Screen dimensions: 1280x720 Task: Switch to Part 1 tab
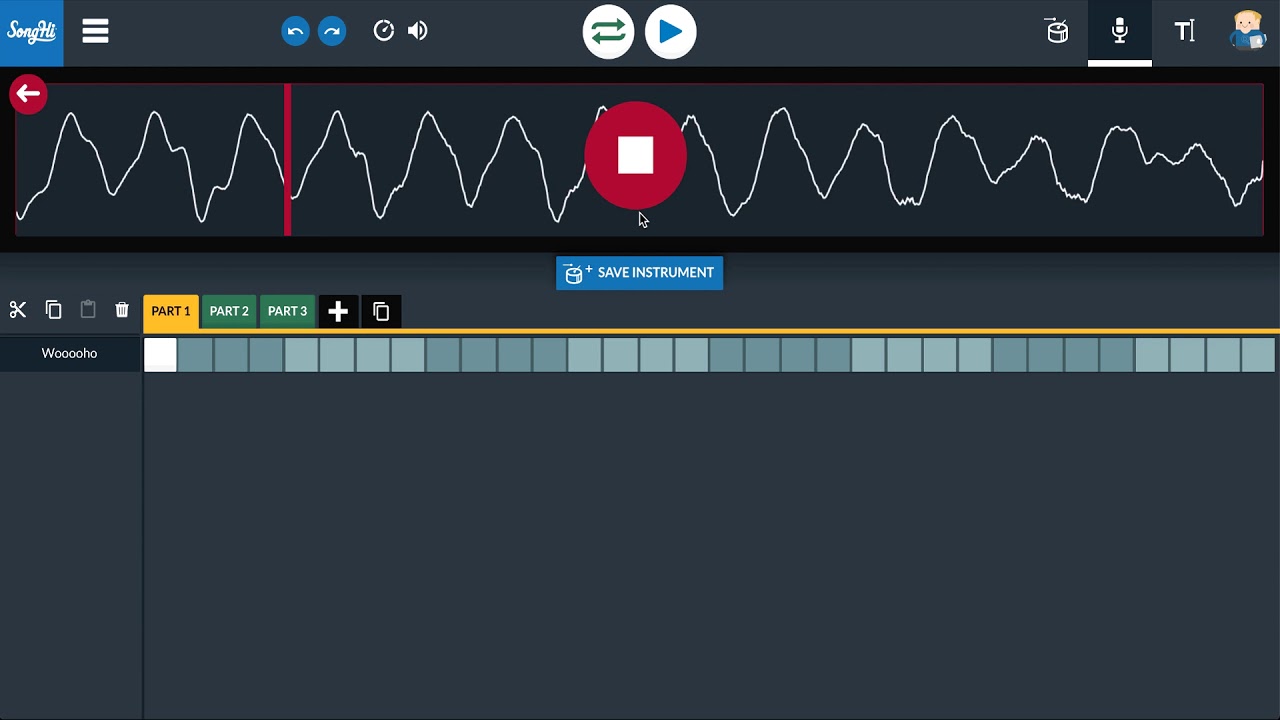pos(171,311)
